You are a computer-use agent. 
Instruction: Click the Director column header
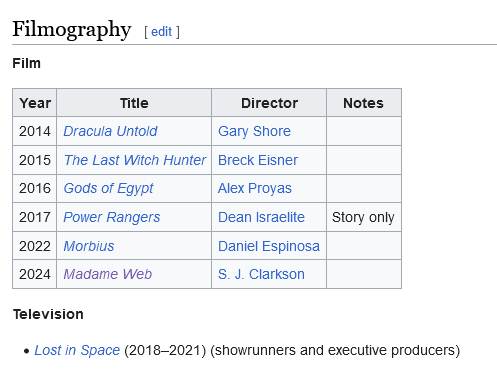tap(269, 103)
